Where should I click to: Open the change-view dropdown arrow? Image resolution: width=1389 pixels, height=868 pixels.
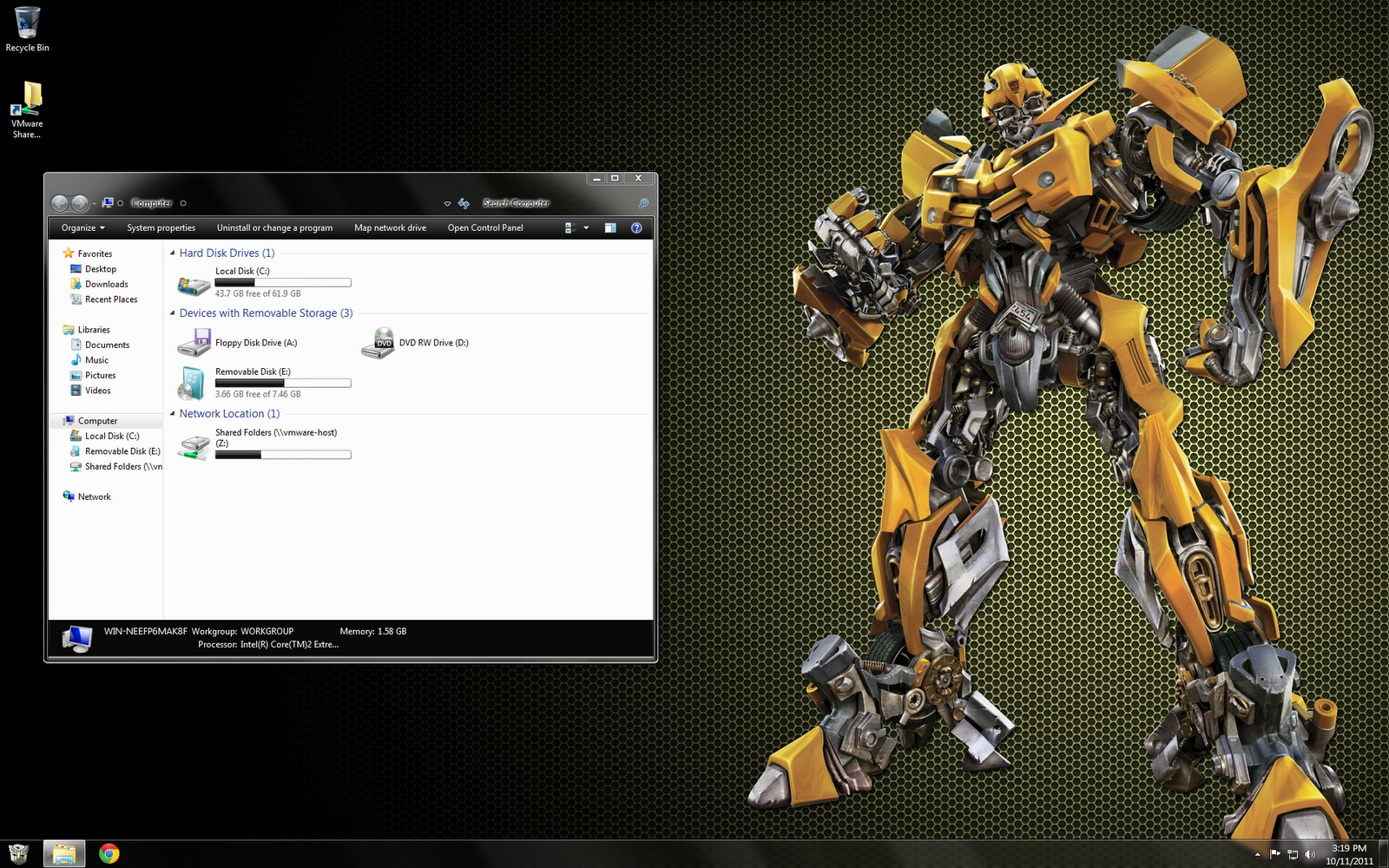(x=585, y=227)
